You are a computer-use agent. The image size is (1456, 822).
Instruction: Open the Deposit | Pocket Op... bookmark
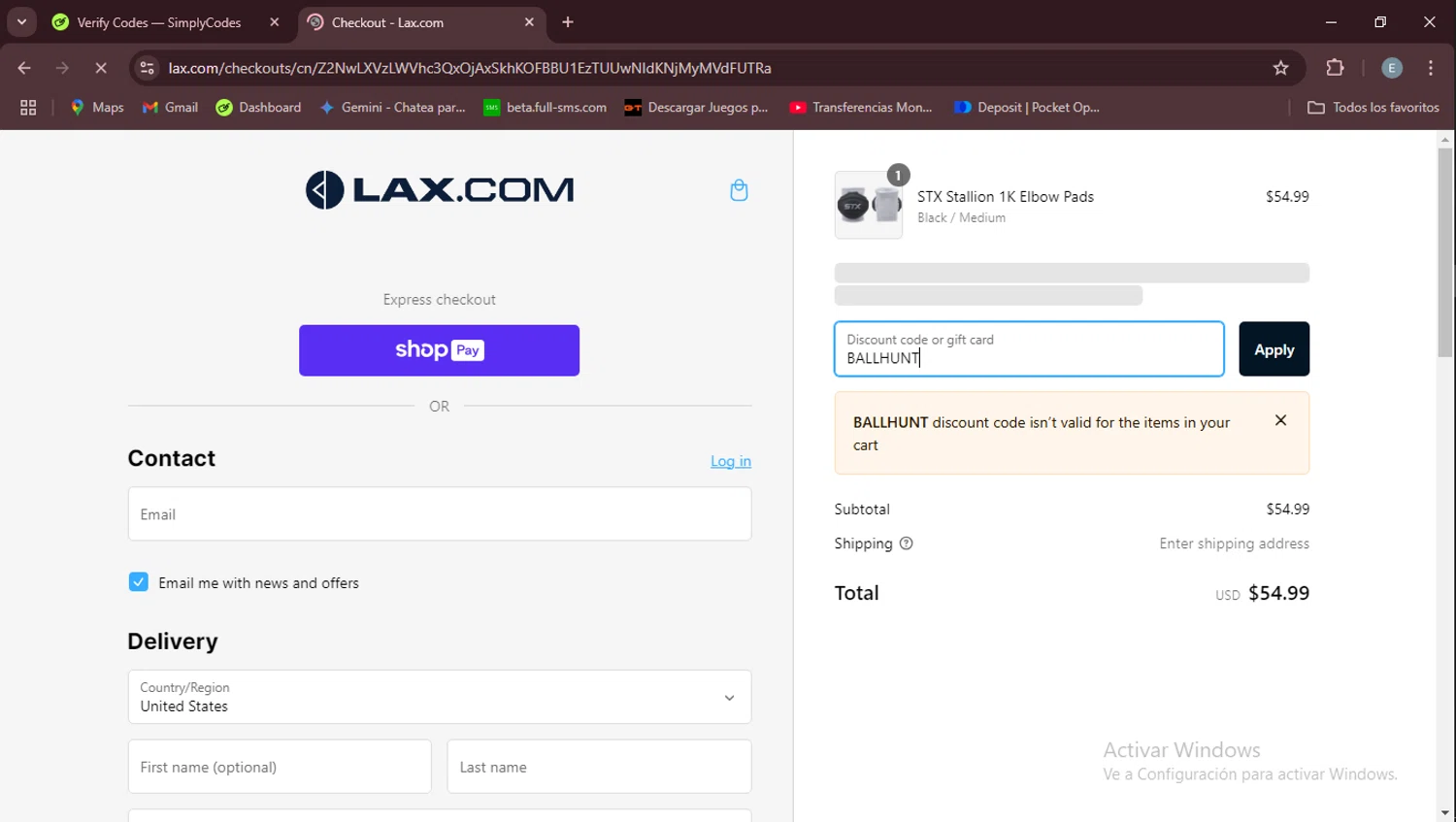point(1027,108)
